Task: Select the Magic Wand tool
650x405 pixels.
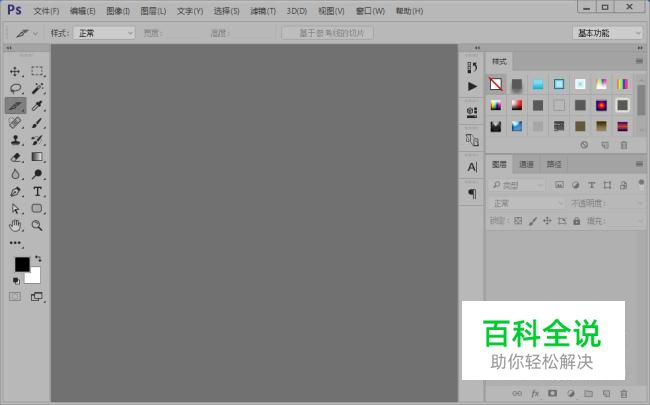Action: click(x=37, y=88)
